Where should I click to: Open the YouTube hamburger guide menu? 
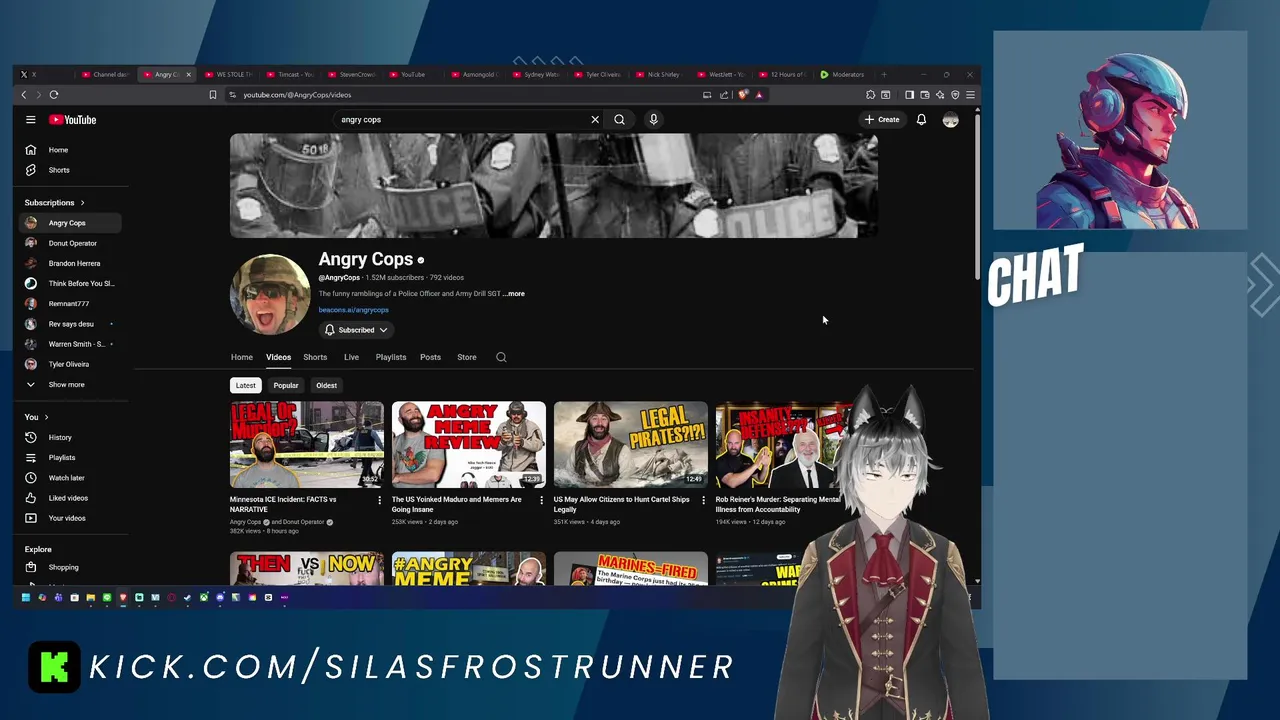31,119
